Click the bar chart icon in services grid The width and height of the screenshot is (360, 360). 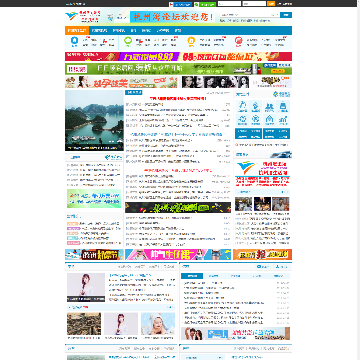tap(283, 120)
